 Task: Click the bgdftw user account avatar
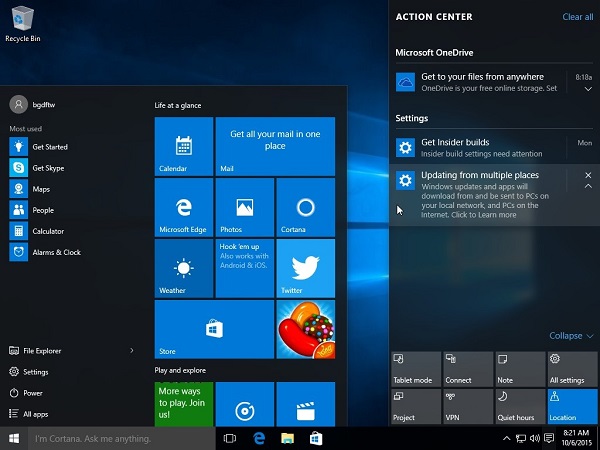18,104
